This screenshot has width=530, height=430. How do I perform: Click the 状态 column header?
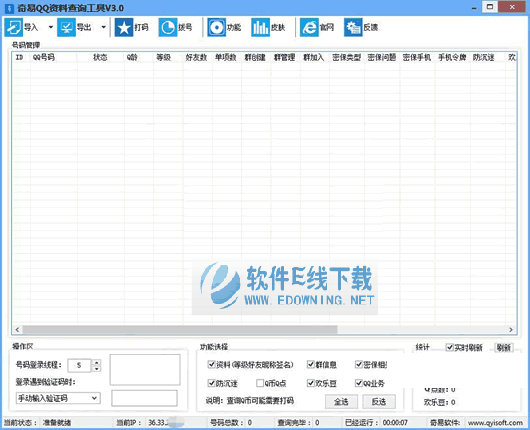tap(100, 57)
